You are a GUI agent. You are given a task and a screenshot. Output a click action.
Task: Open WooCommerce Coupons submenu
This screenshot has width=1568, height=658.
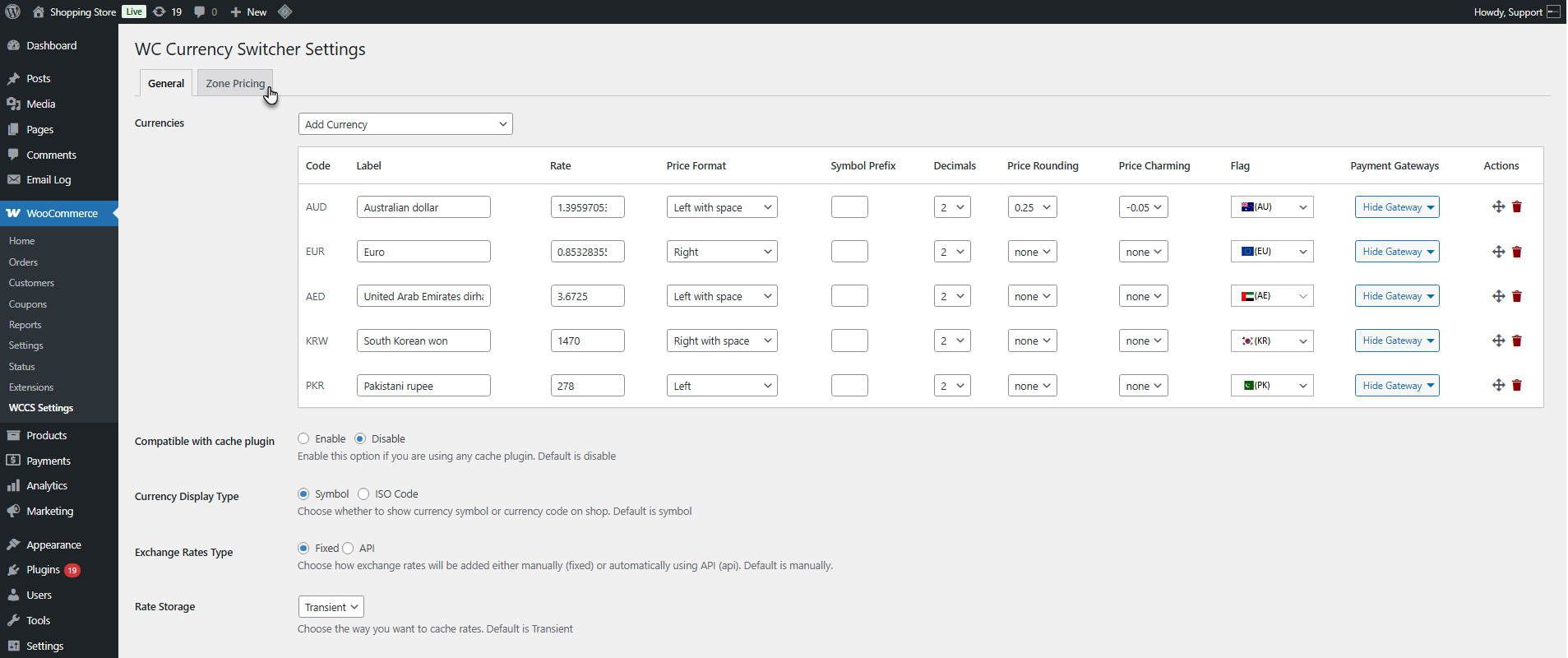(28, 304)
